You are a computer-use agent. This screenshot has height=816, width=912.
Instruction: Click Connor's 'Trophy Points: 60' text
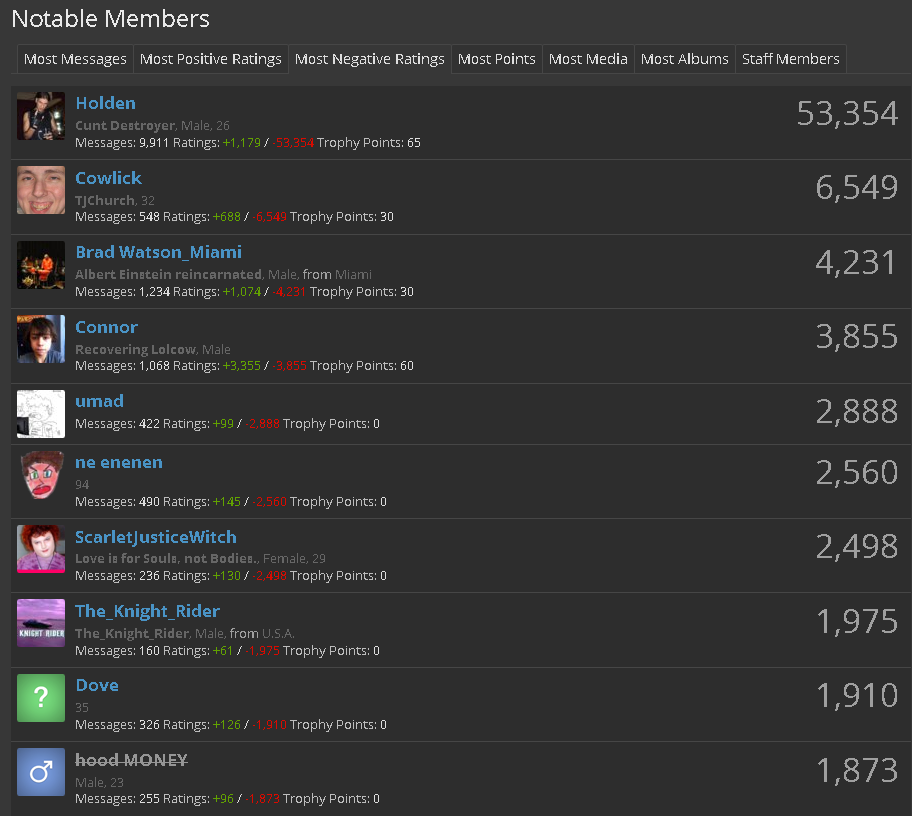(x=362, y=365)
